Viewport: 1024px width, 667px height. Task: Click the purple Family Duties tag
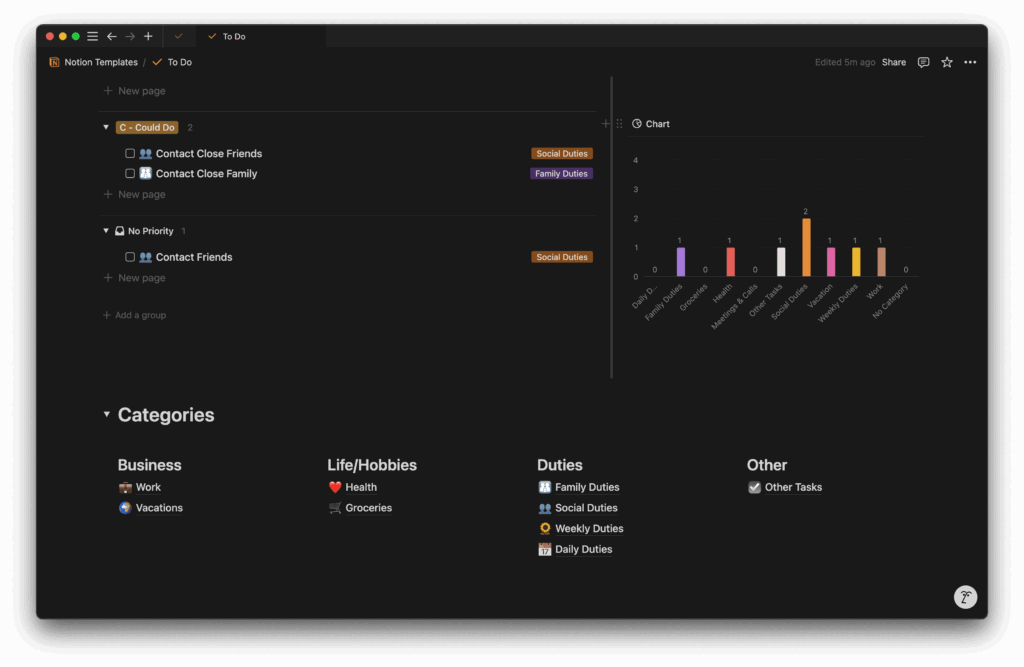click(x=561, y=174)
